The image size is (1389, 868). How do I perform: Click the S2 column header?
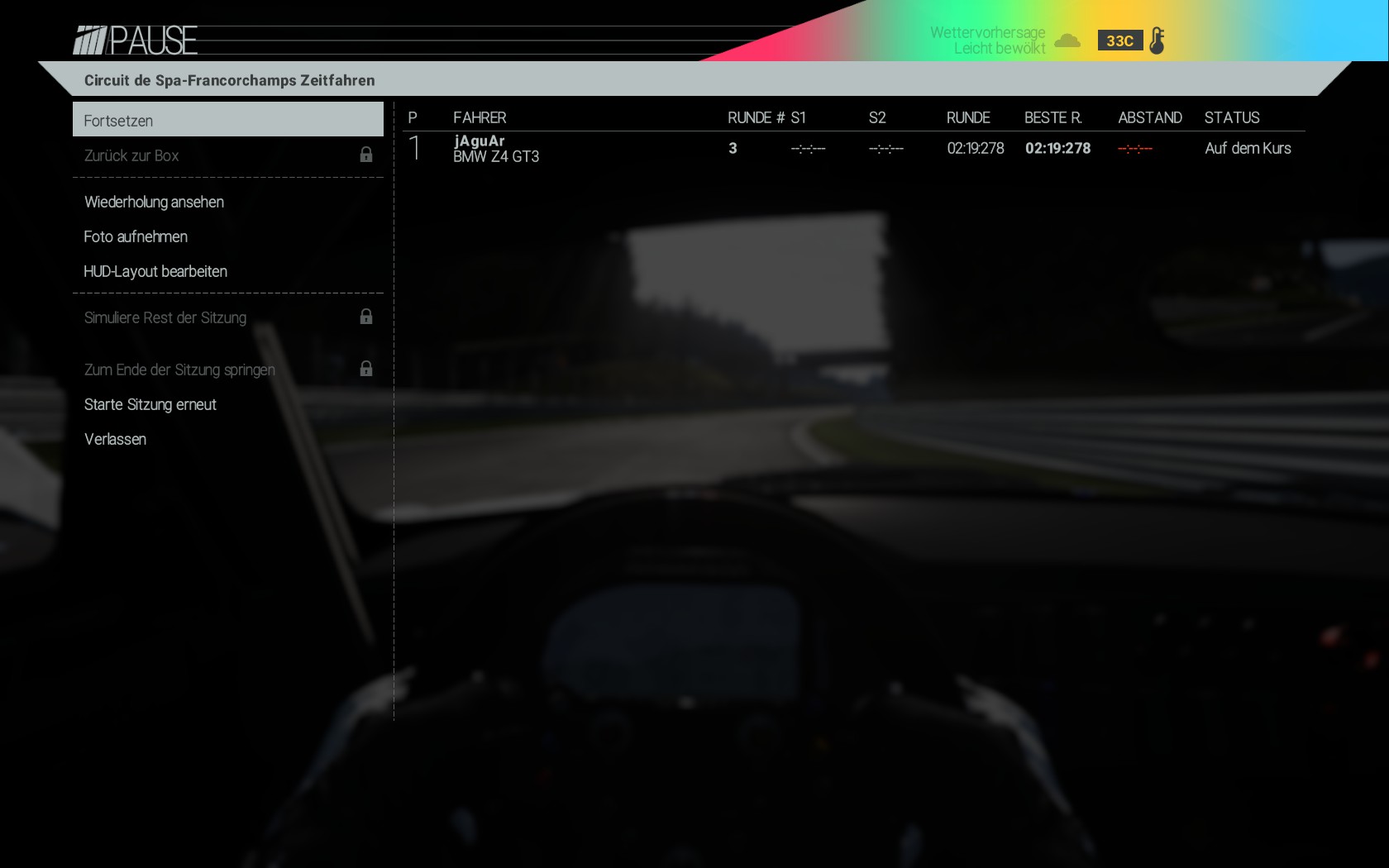click(x=877, y=117)
